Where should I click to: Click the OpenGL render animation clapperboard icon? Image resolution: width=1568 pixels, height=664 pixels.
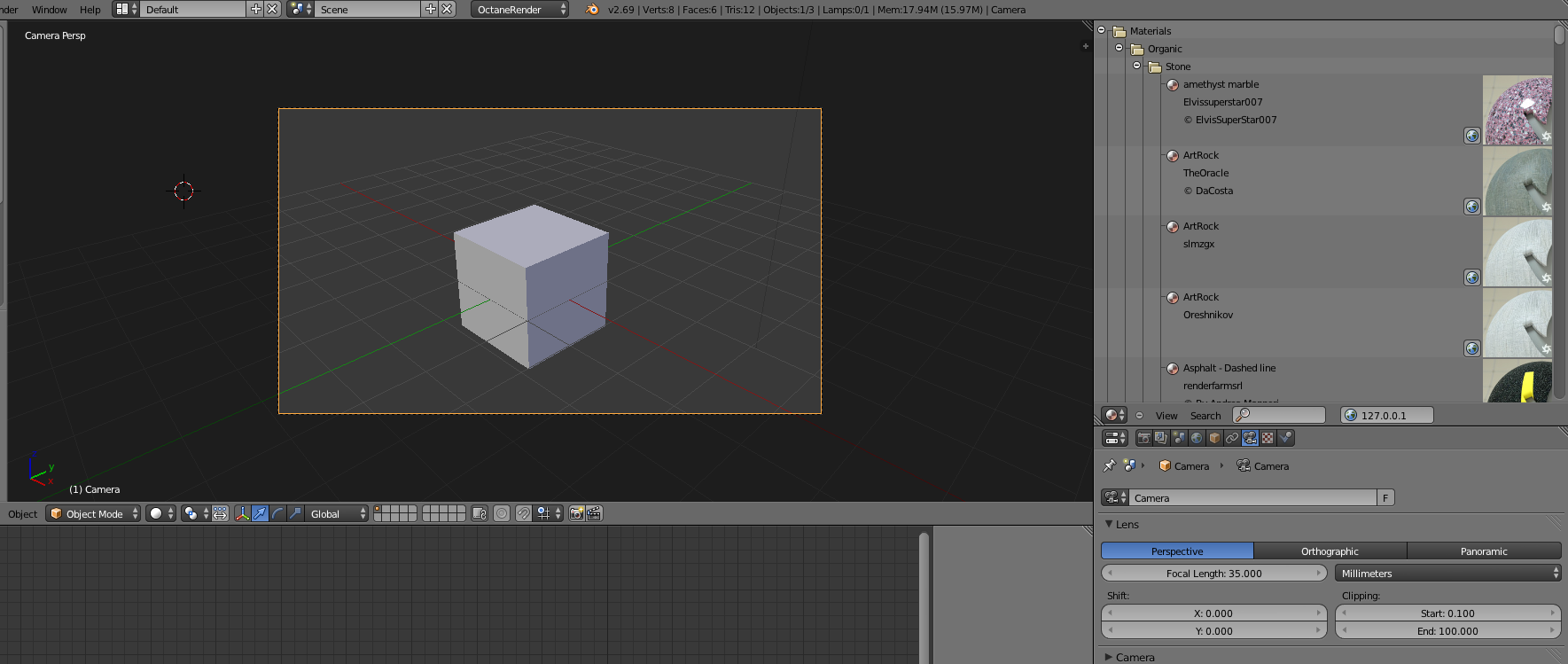click(x=595, y=513)
